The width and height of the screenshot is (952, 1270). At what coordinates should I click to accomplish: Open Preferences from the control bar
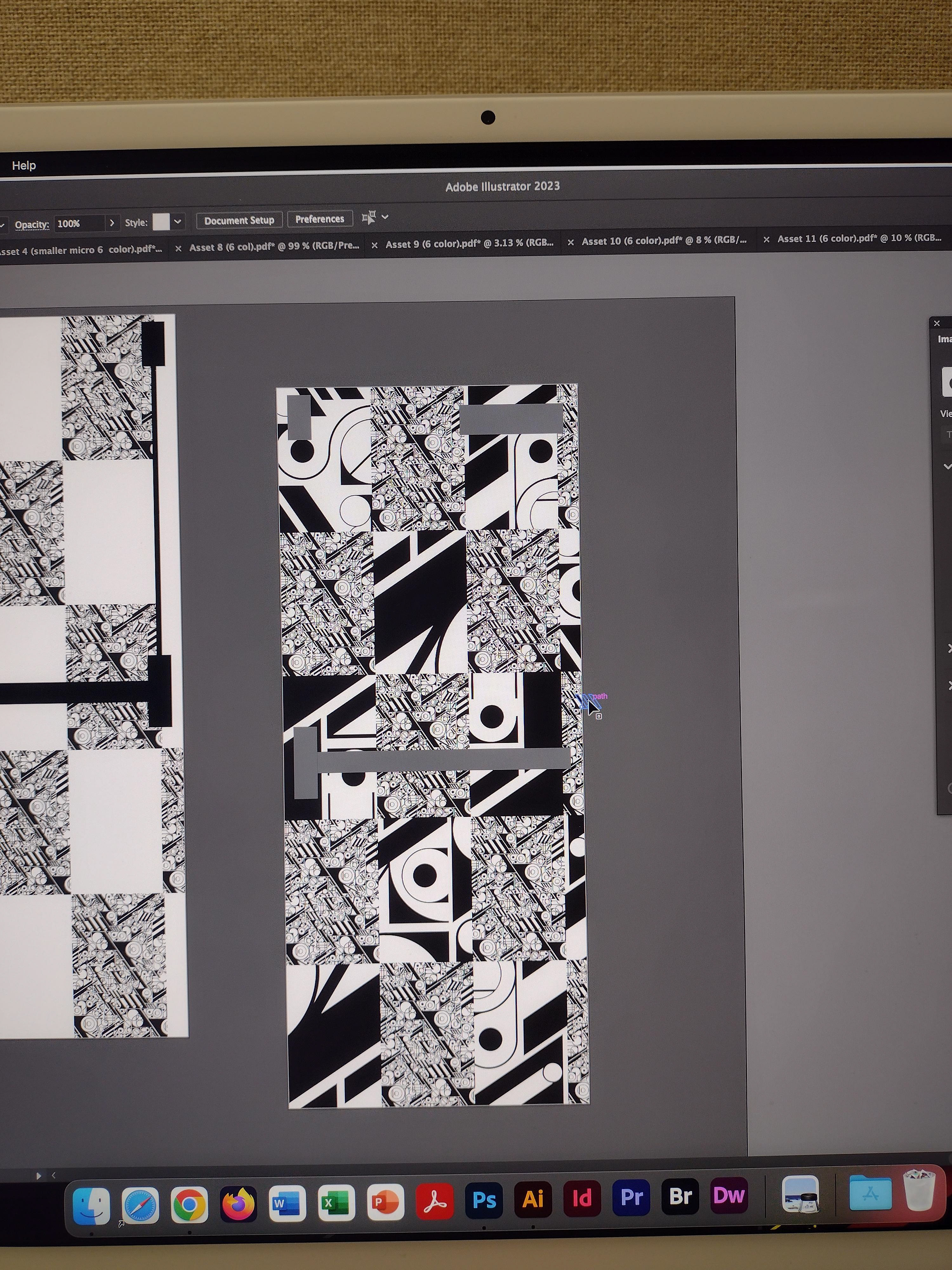320,219
